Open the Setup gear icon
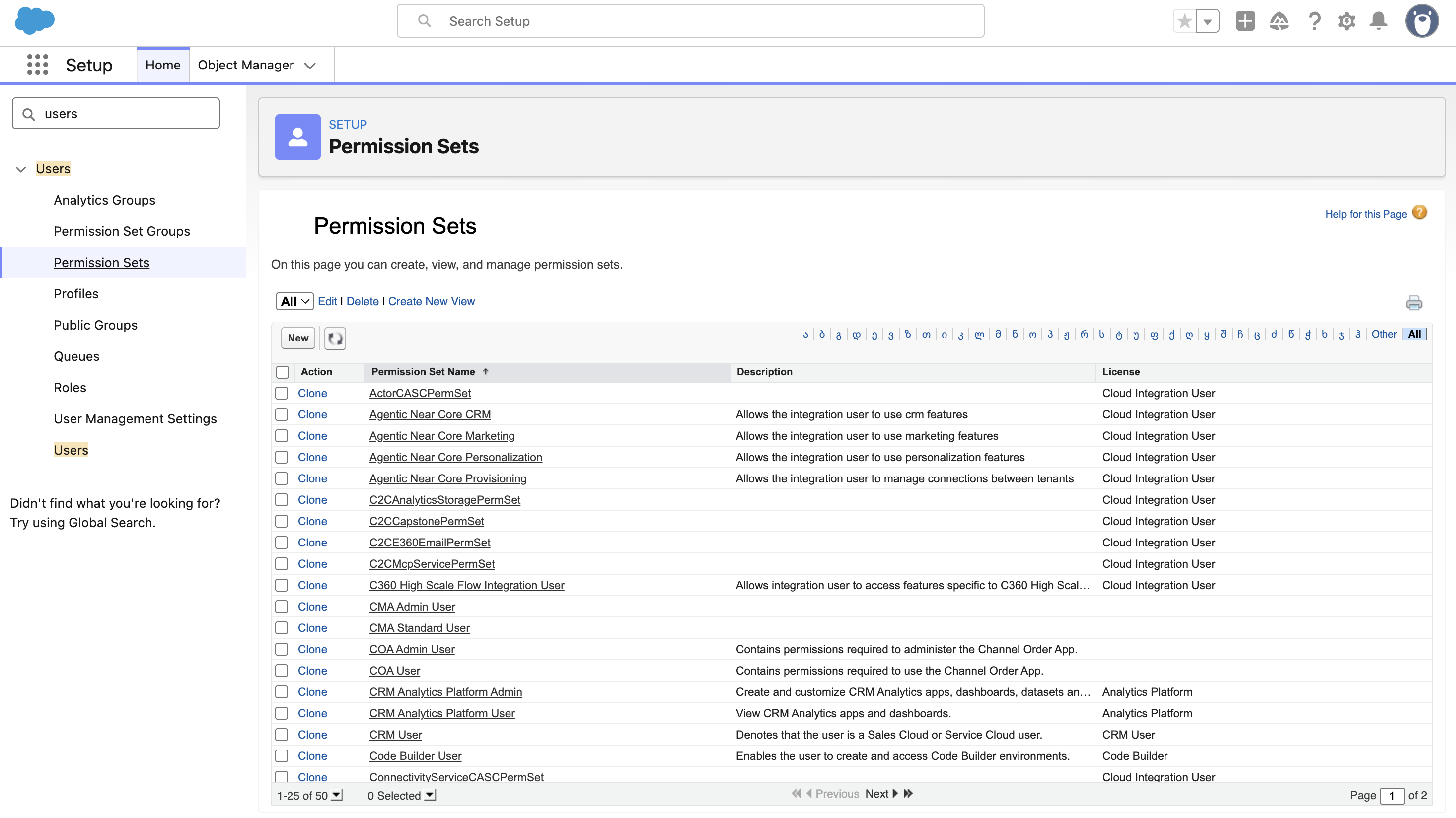This screenshot has width=1456, height=818. pos(1347,21)
